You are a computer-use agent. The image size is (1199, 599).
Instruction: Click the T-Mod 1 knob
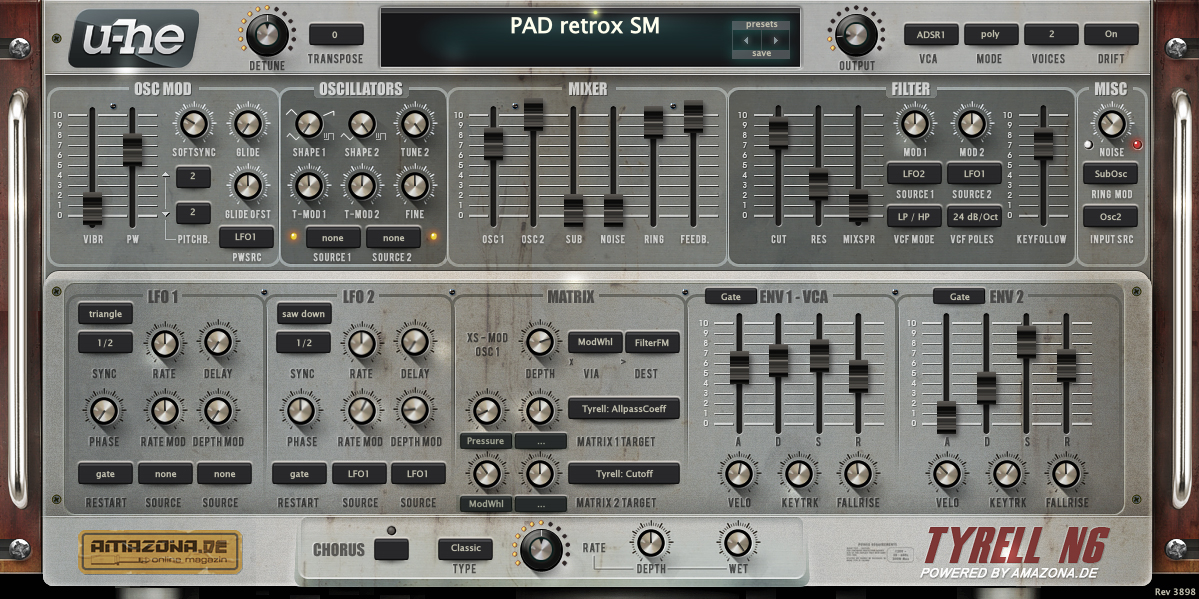(308, 185)
